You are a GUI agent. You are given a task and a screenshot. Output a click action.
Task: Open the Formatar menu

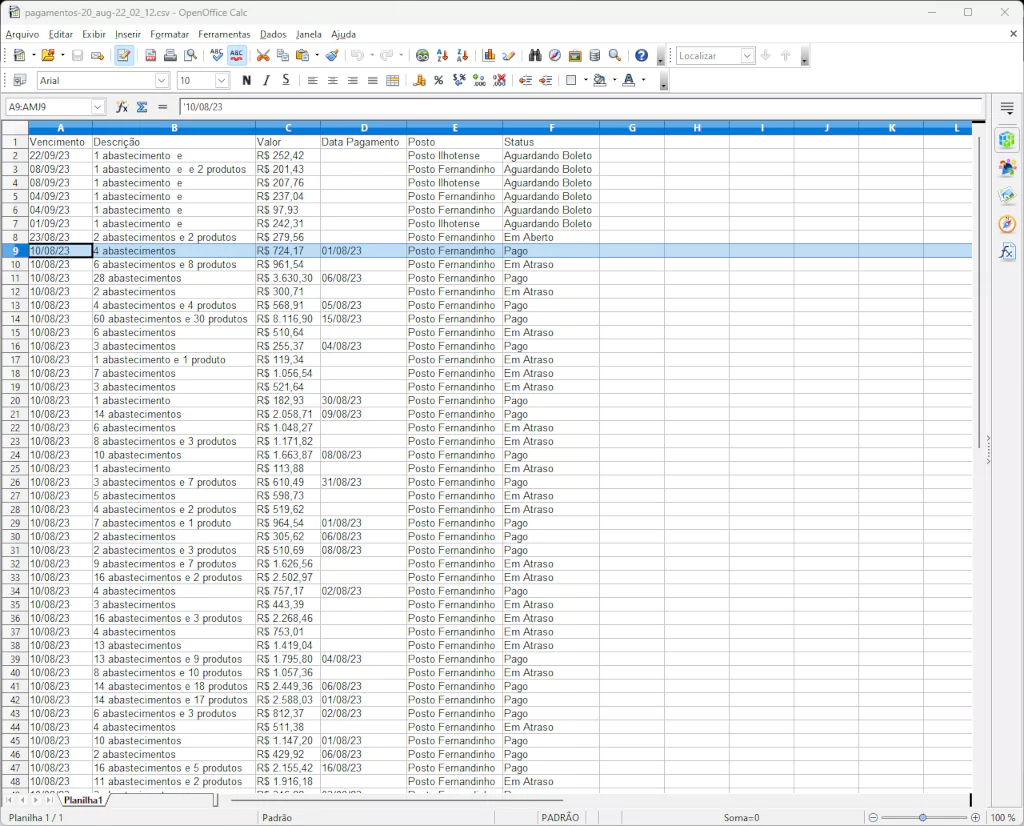(169, 35)
